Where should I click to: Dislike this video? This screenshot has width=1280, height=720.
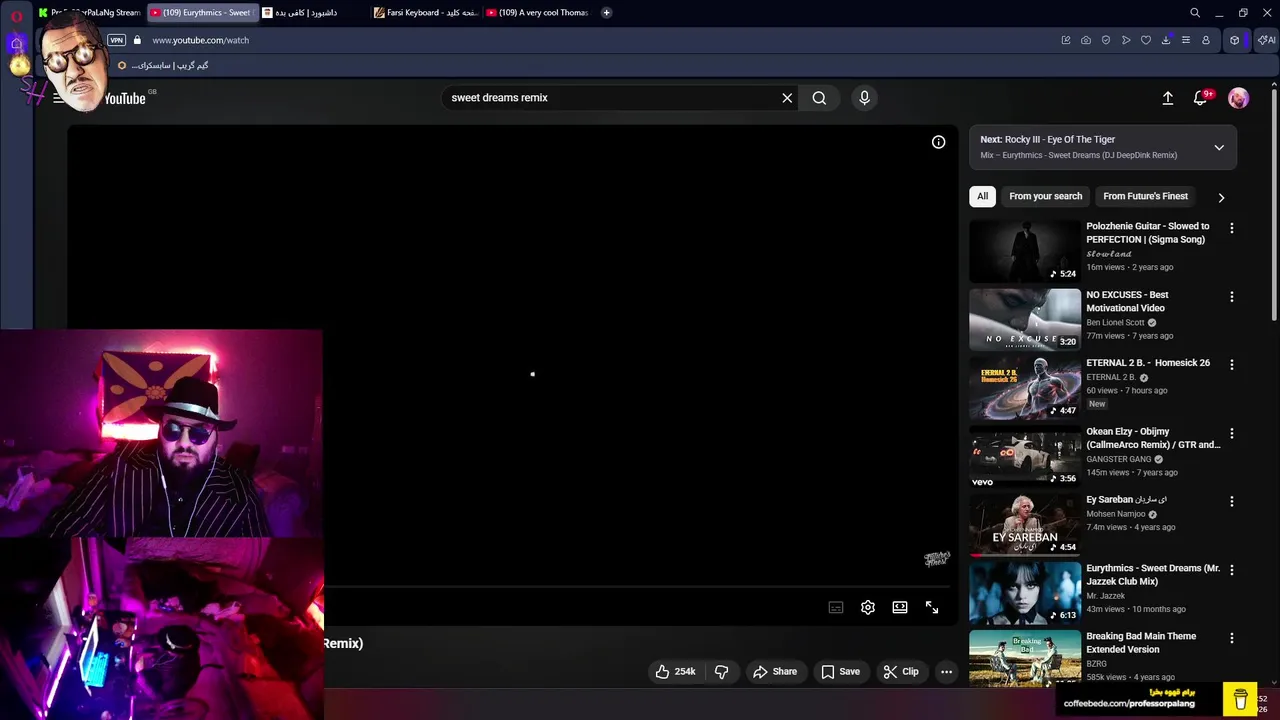[721, 672]
